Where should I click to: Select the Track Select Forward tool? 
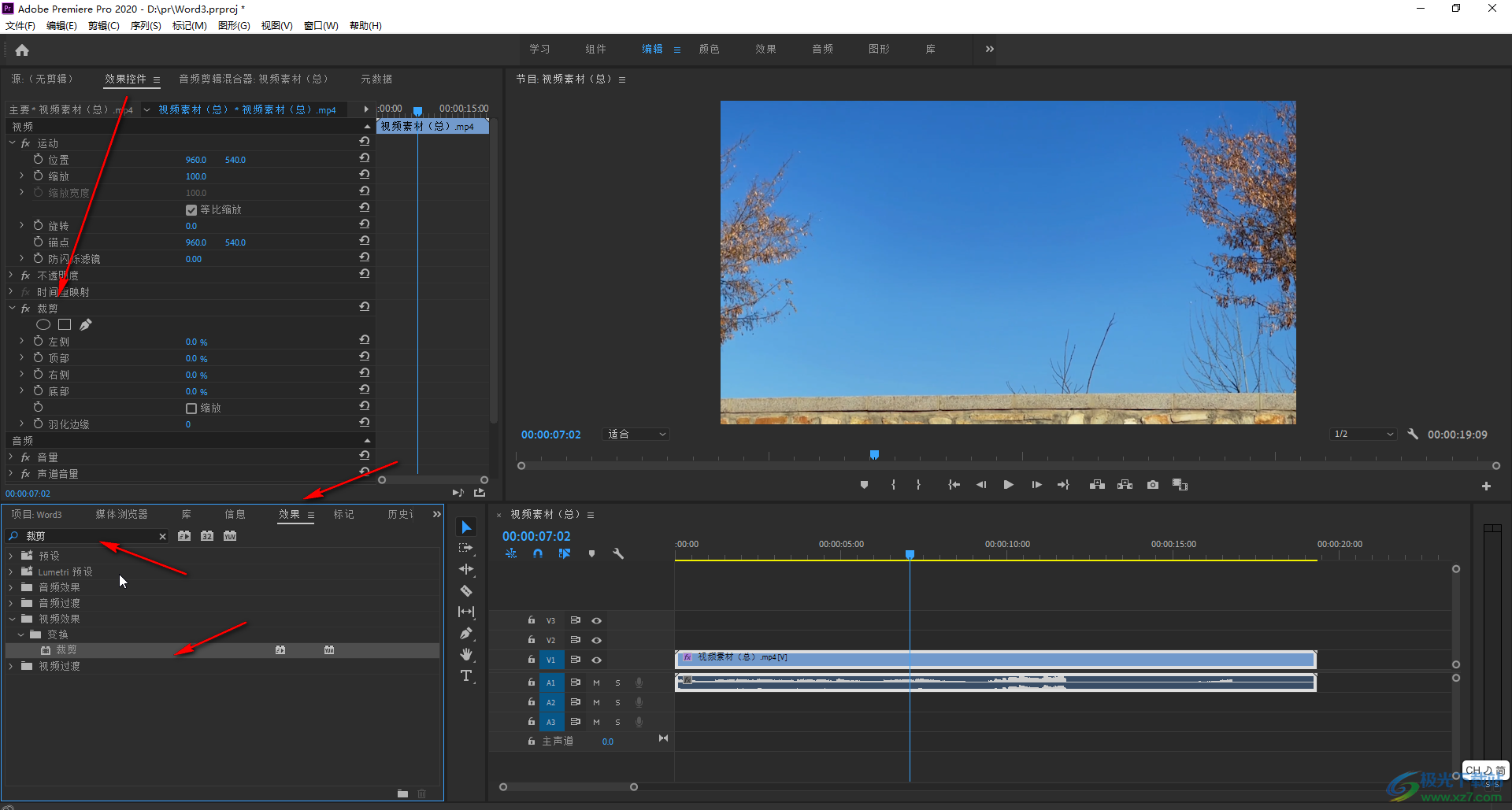(x=466, y=548)
